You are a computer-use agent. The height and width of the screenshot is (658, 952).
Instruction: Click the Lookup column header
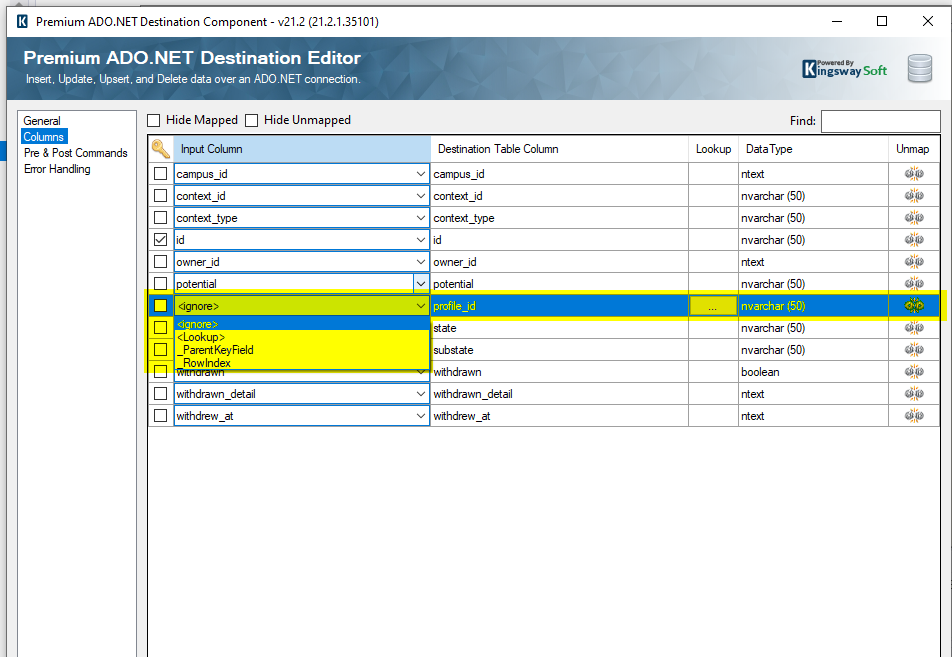click(713, 149)
